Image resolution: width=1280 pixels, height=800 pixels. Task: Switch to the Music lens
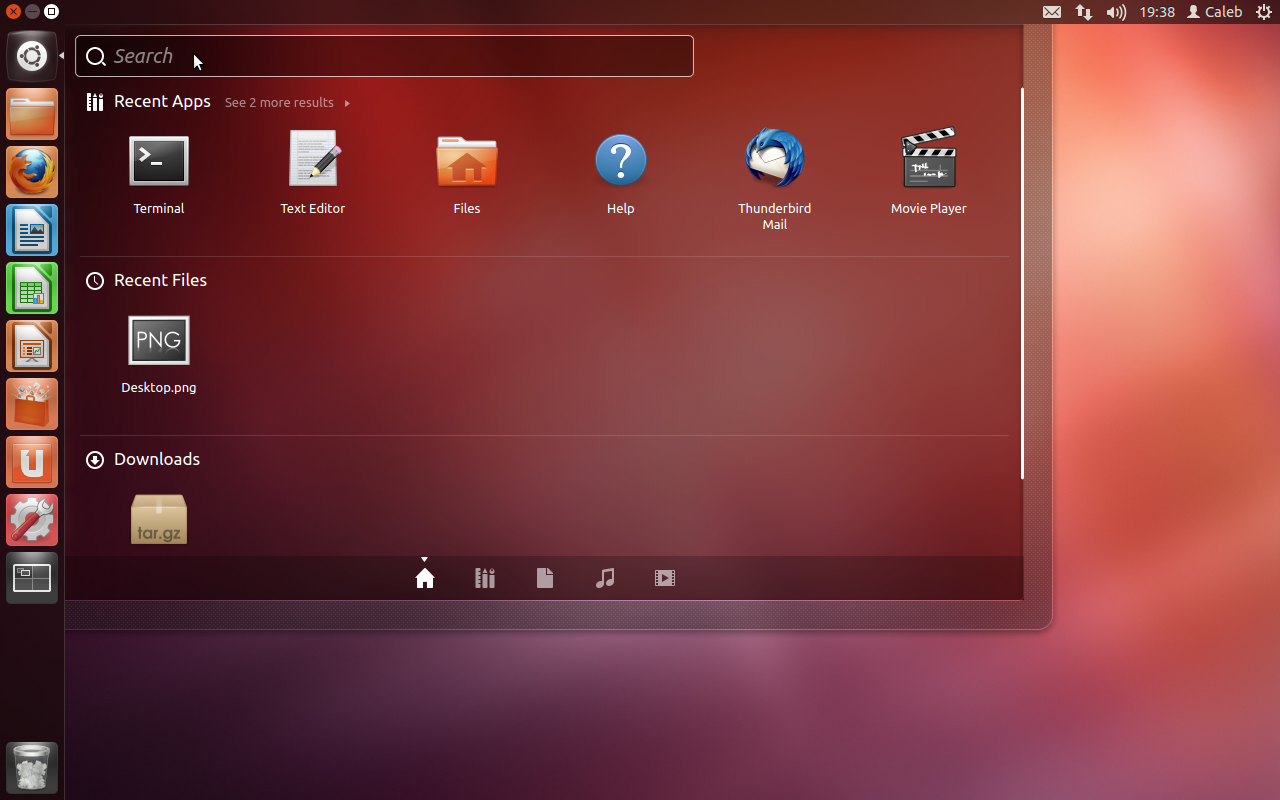coord(605,578)
